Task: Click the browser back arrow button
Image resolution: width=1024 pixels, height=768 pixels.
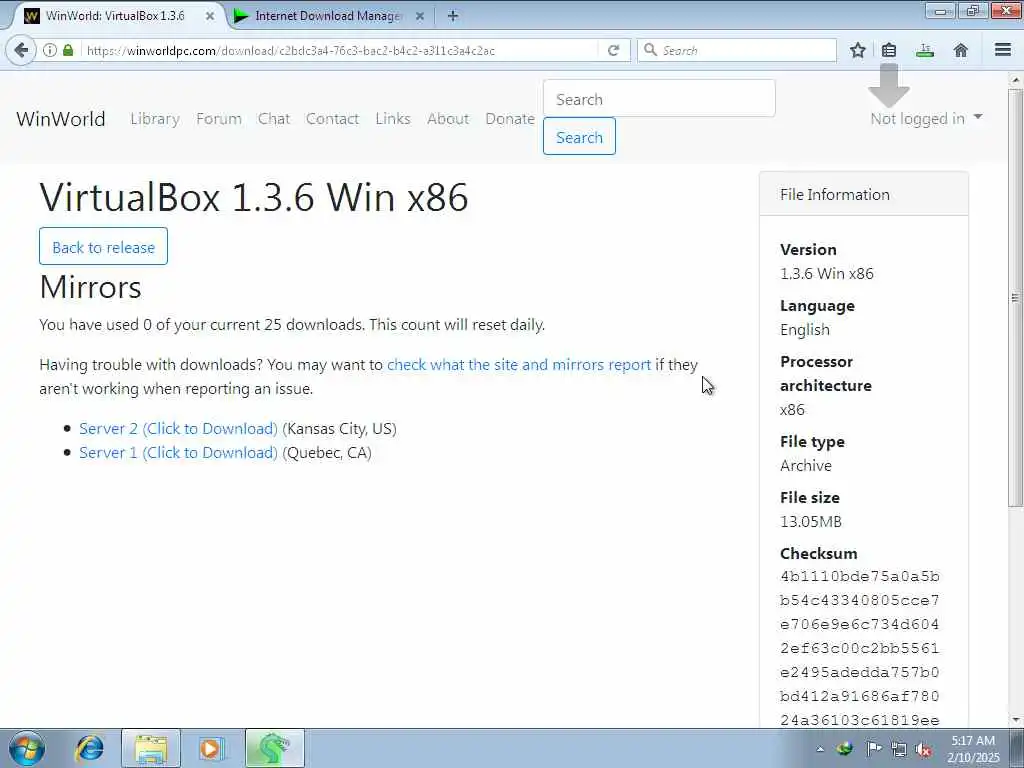Action: click(x=21, y=50)
